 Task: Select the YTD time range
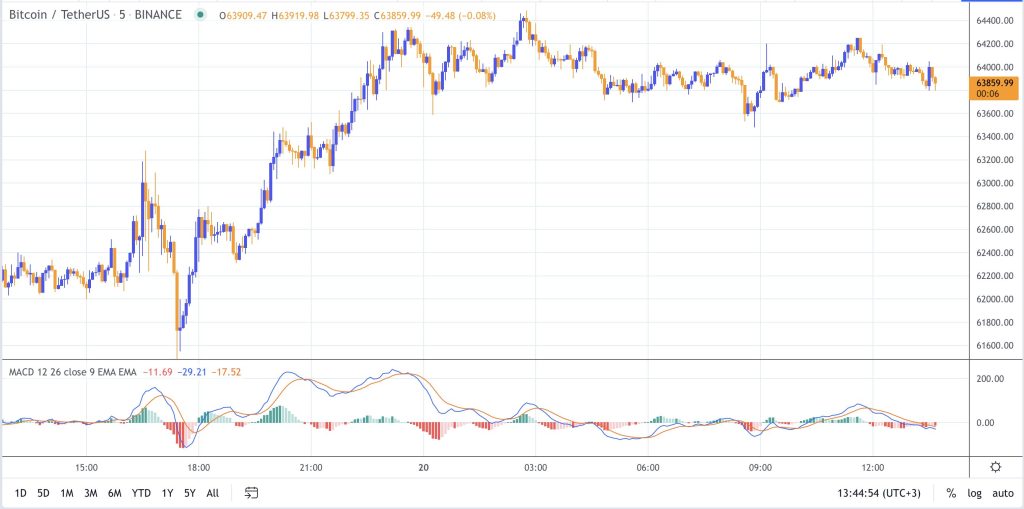tap(141, 493)
